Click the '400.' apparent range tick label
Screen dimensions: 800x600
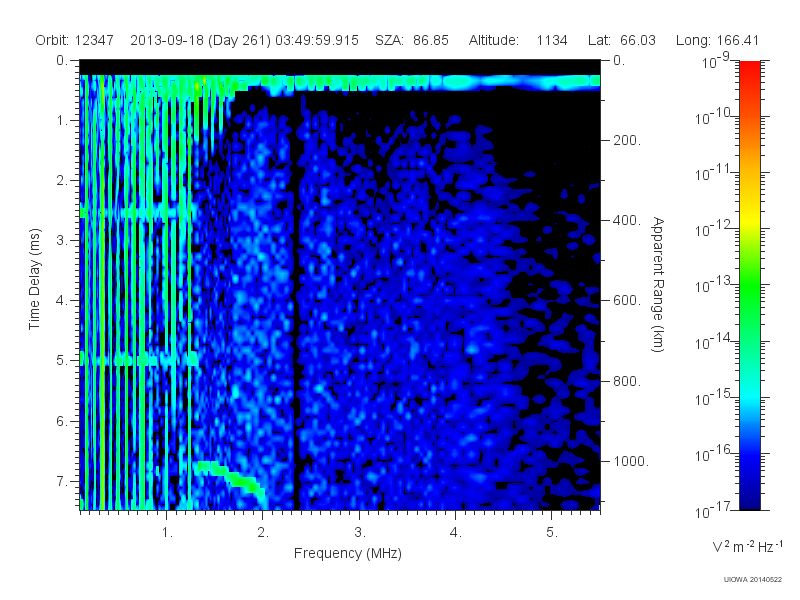point(627,220)
